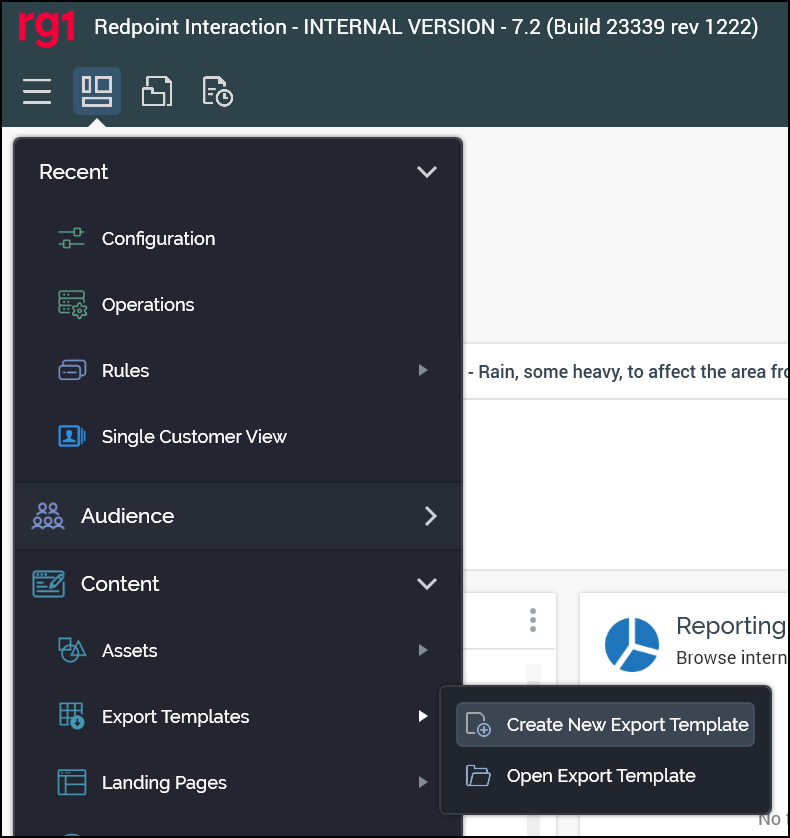
Task: Collapse the Recent section chevron
Action: coord(427,172)
